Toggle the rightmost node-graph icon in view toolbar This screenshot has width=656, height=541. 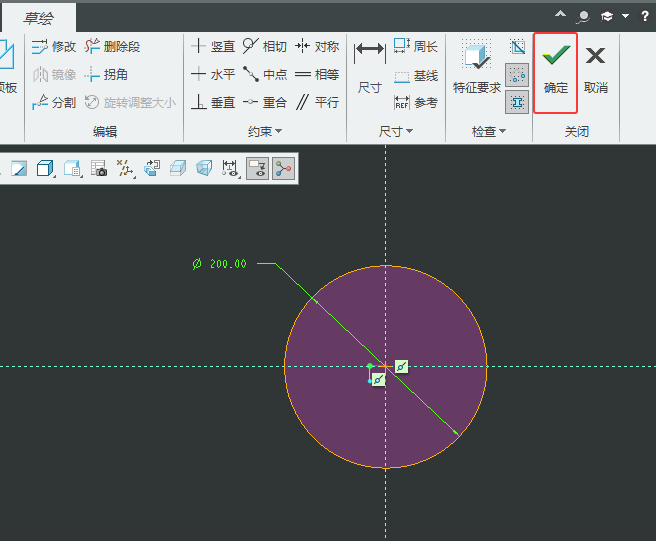click(x=284, y=168)
